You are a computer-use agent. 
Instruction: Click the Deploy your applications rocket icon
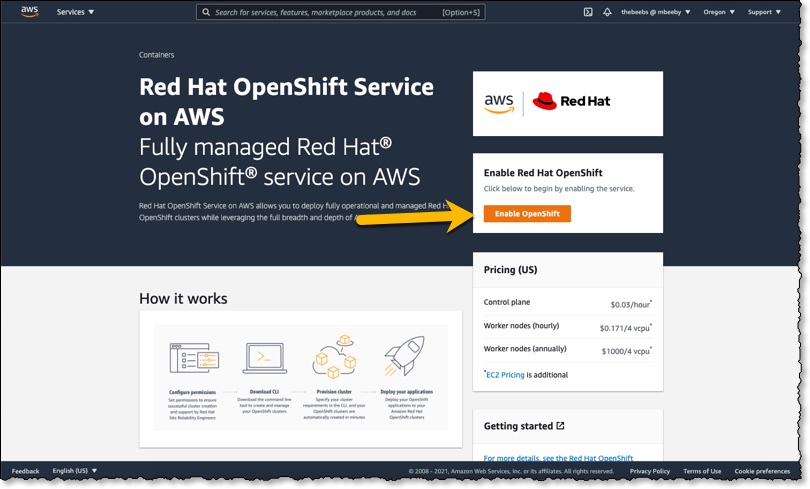click(404, 355)
